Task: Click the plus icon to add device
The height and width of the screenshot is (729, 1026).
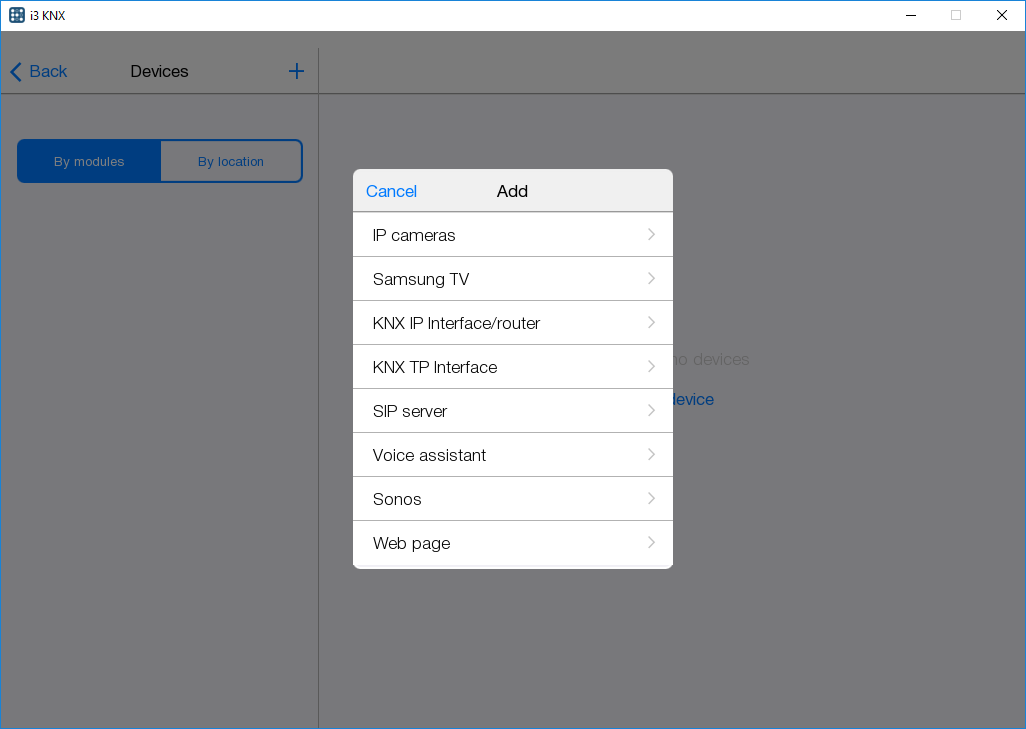Action: (x=296, y=71)
